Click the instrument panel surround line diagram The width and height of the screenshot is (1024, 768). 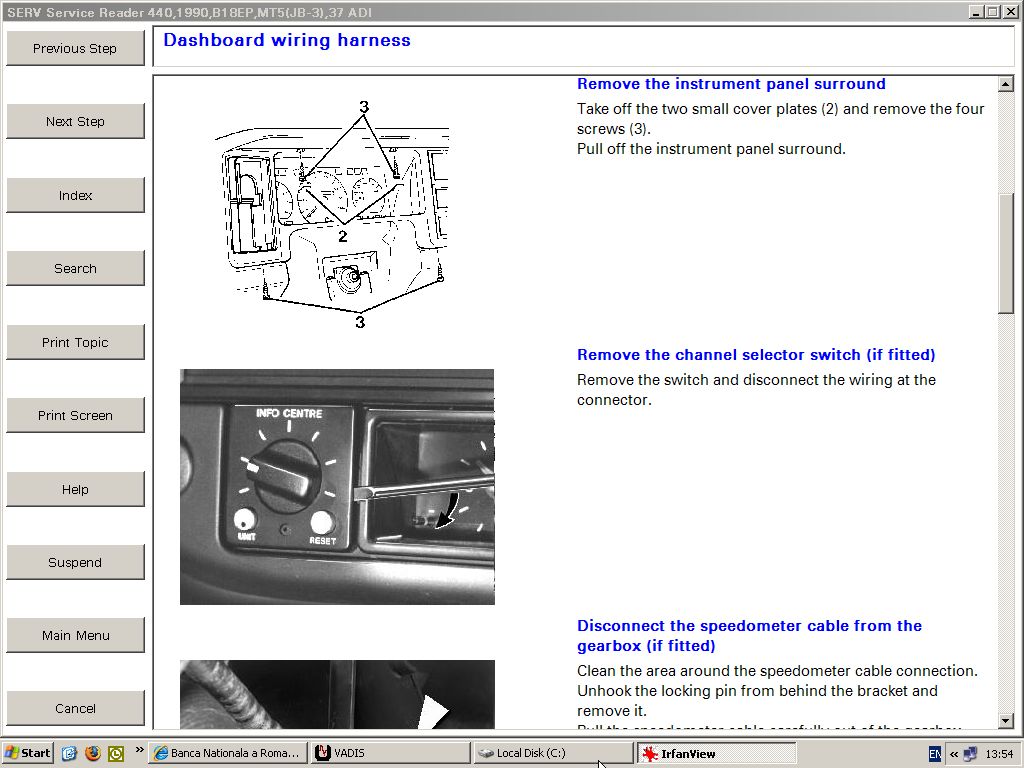coord(332,214)
